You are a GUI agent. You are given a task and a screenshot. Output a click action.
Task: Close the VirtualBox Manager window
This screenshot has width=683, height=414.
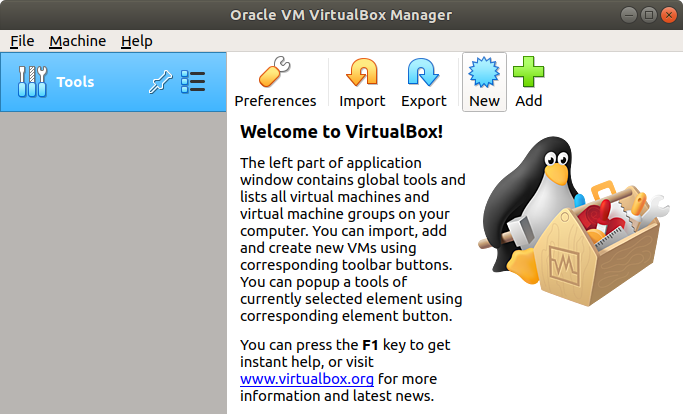[669, 15]
